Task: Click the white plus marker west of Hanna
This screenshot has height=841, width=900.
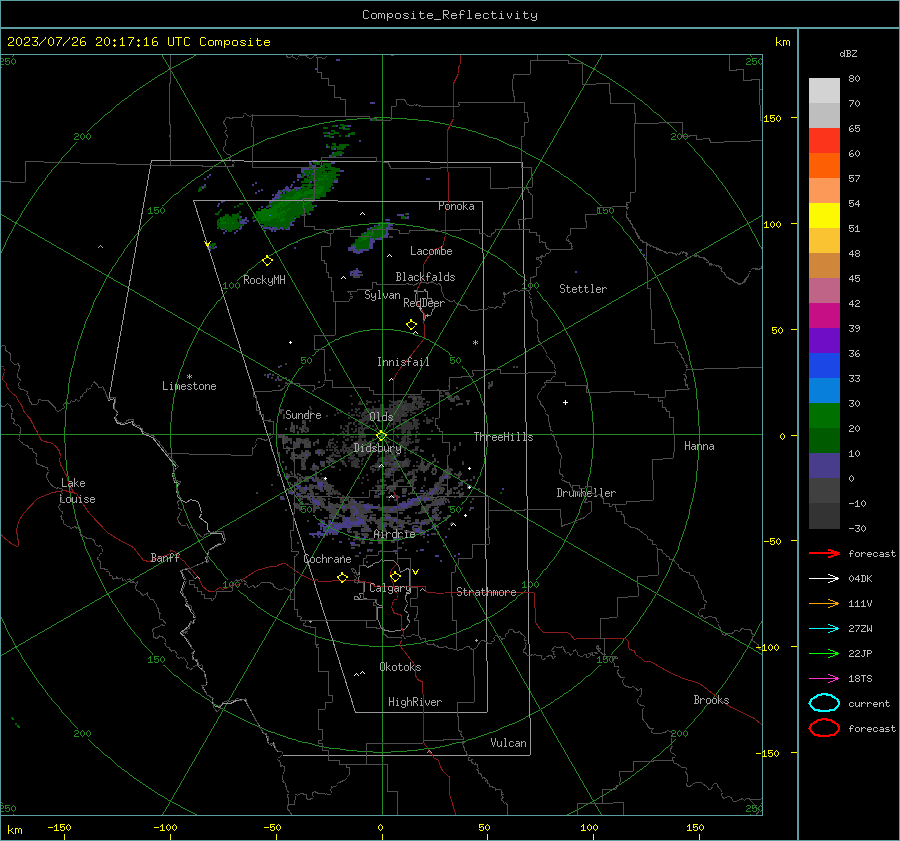Action: click(565, 402)
